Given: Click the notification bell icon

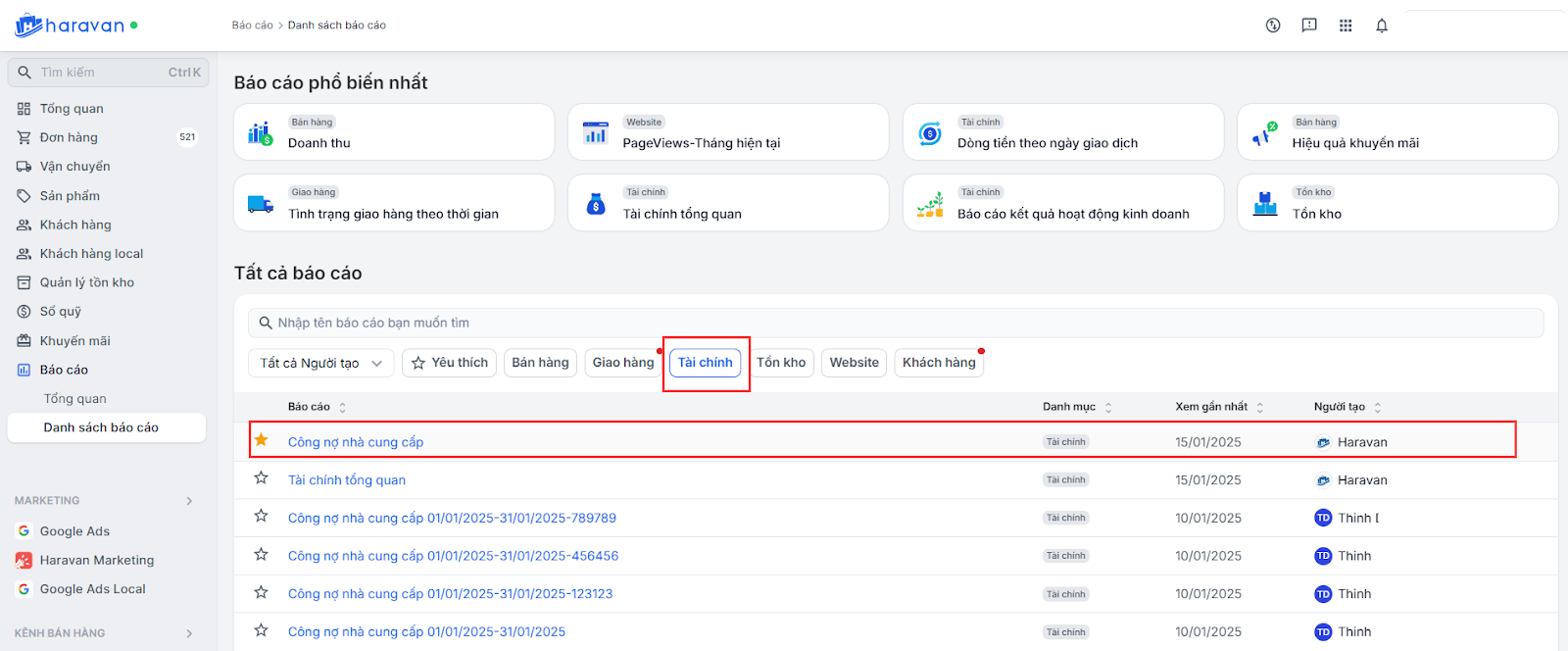Looking at the screenshot, I should (x=1381, y=25).
